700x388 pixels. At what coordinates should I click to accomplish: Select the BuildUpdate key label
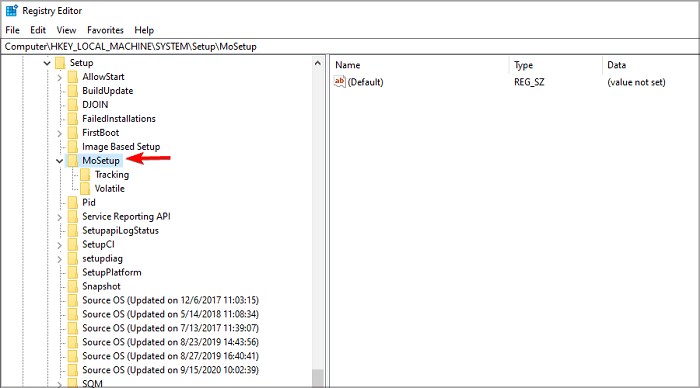pos(108,91)
